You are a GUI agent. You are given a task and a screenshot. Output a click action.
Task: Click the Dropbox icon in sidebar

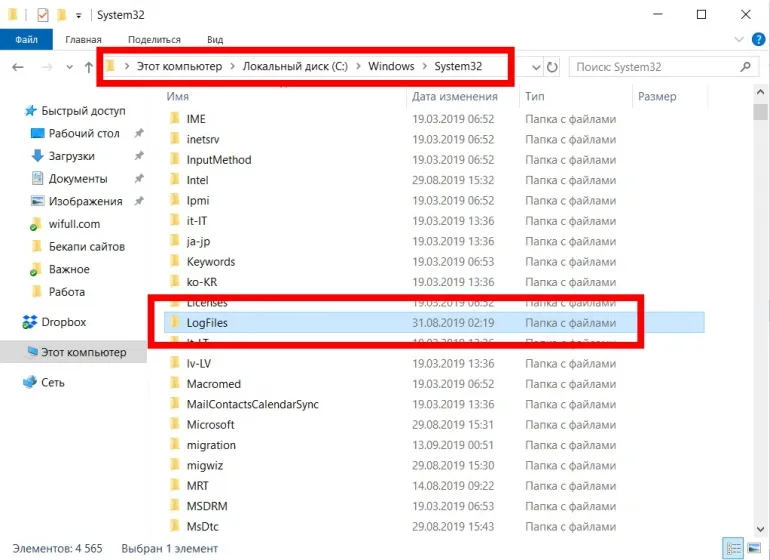pyautogui.click(x=31, y=322)
